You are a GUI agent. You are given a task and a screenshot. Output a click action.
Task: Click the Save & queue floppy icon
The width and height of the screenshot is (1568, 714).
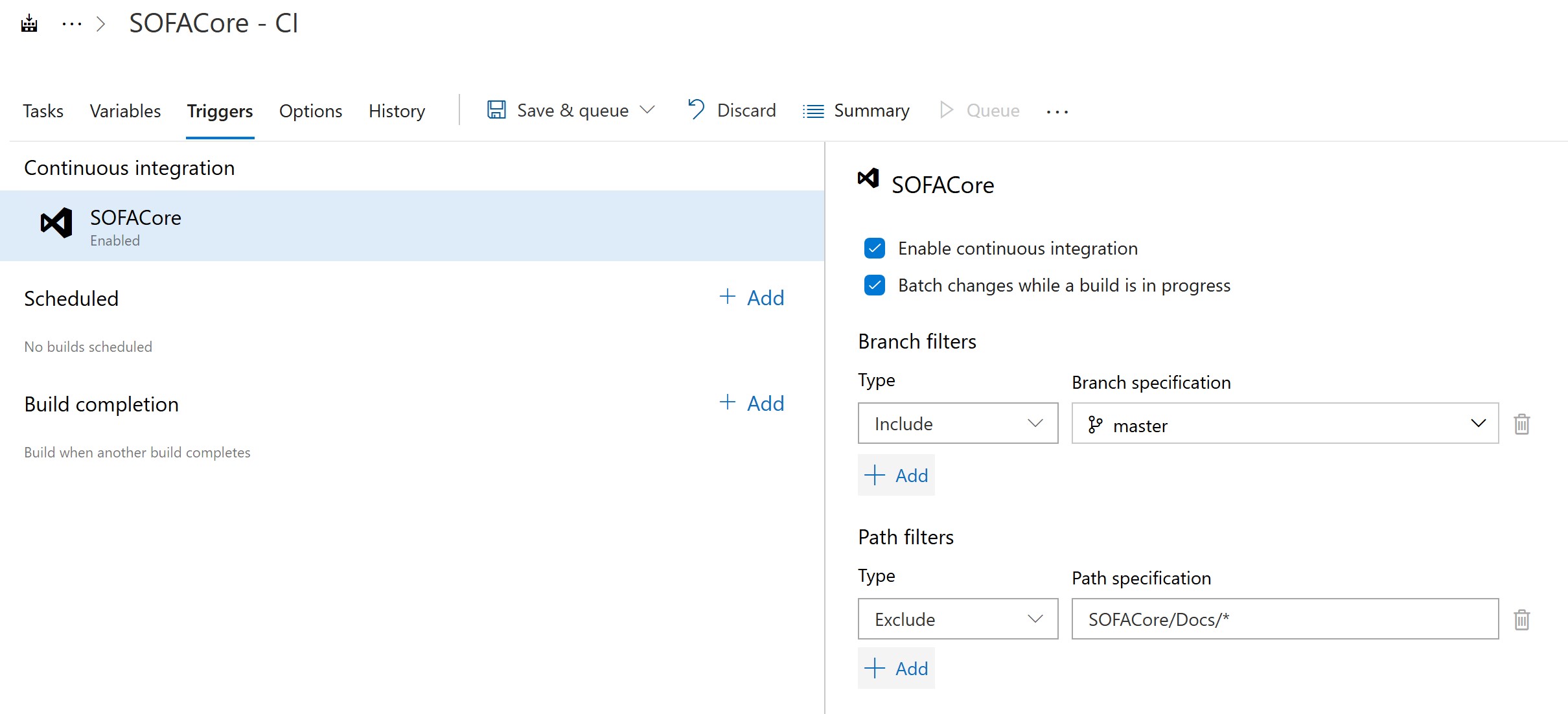(496, 110)
